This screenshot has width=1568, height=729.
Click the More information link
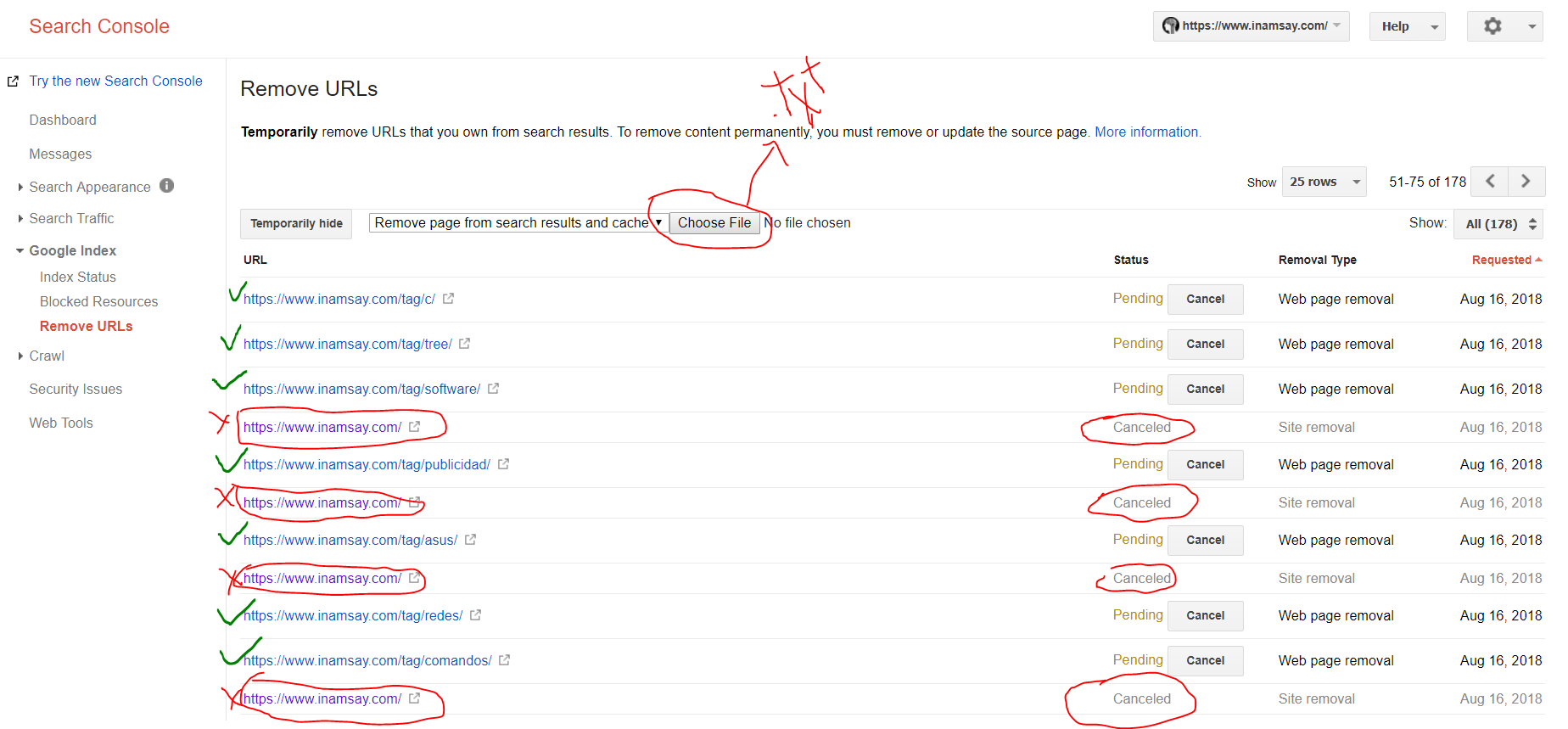point(1147,132)
